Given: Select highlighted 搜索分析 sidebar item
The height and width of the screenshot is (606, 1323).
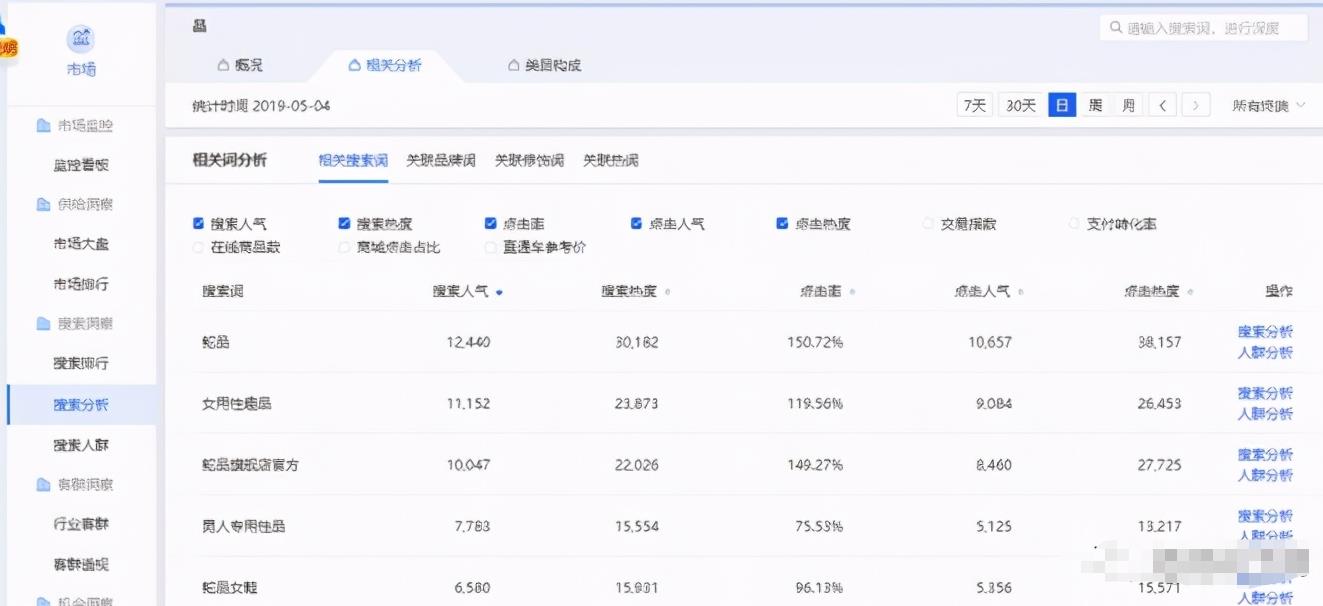Looking at the screenshot, I should click(81, 405).
